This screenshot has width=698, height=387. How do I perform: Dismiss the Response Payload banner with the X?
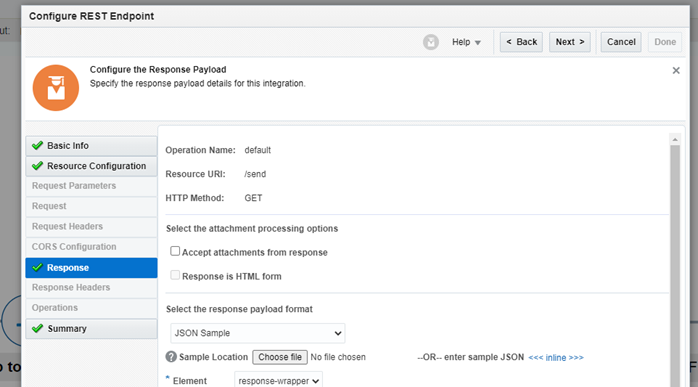[x=676, y=70]
